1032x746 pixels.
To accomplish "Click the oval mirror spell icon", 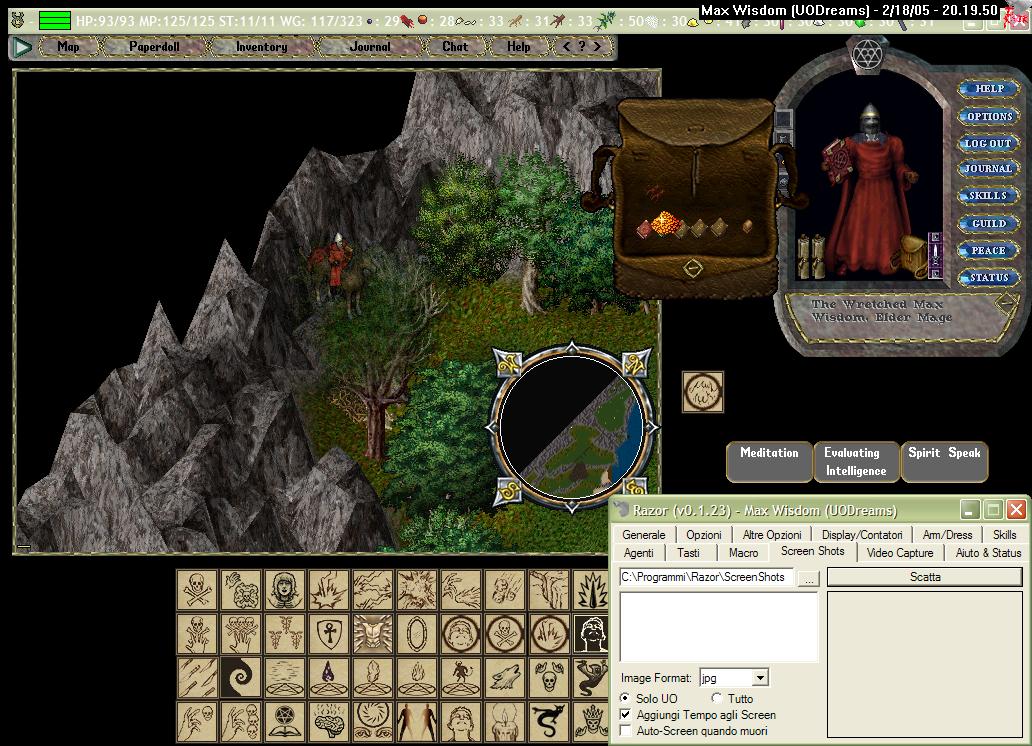I will coord(417,633).
